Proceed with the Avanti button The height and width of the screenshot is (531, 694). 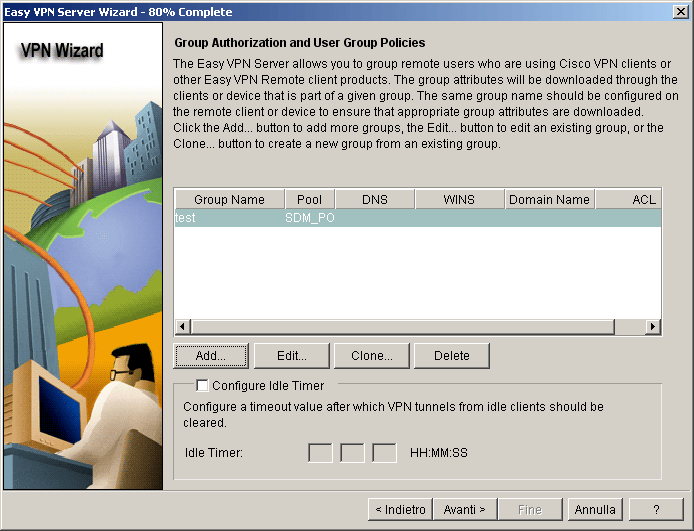[x=465, y=510]
